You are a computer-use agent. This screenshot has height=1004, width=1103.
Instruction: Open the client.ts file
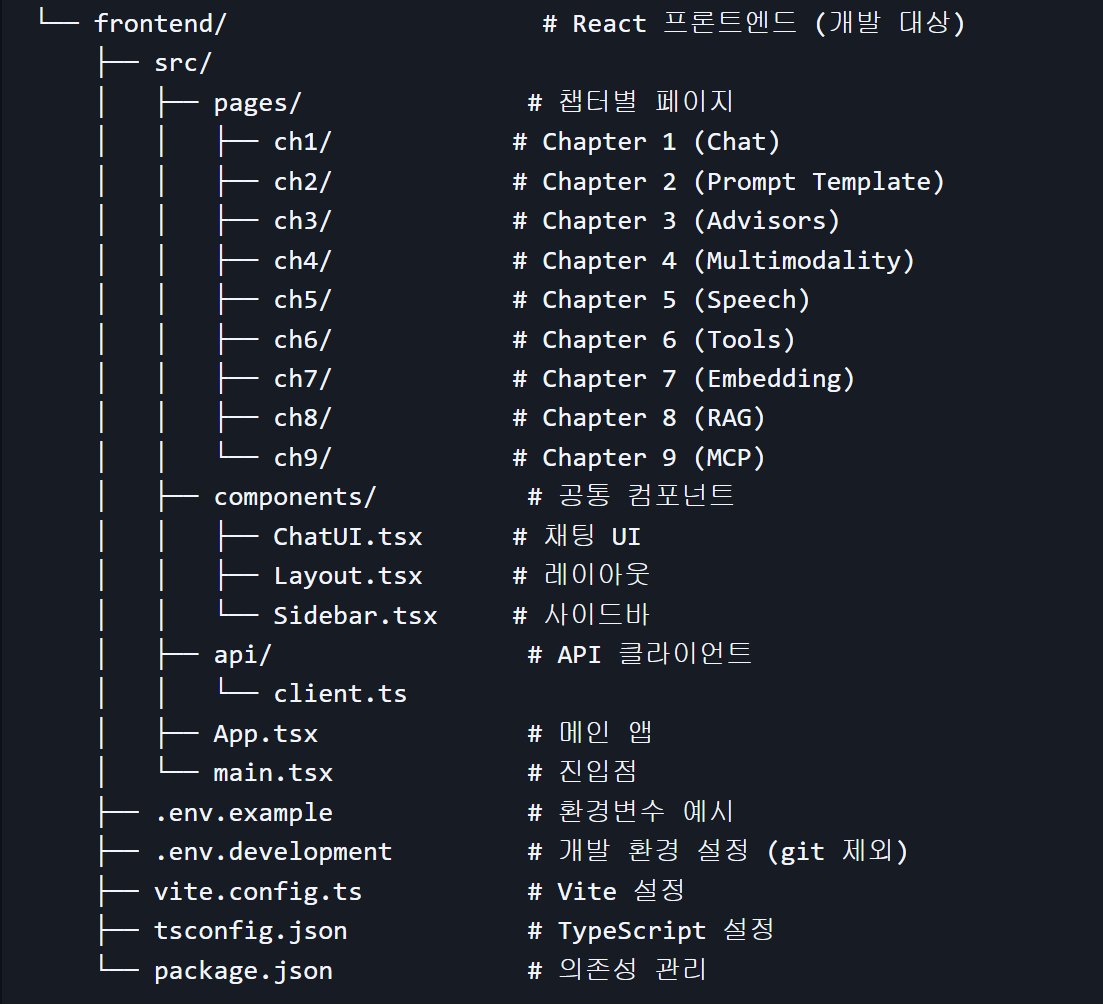340,694
